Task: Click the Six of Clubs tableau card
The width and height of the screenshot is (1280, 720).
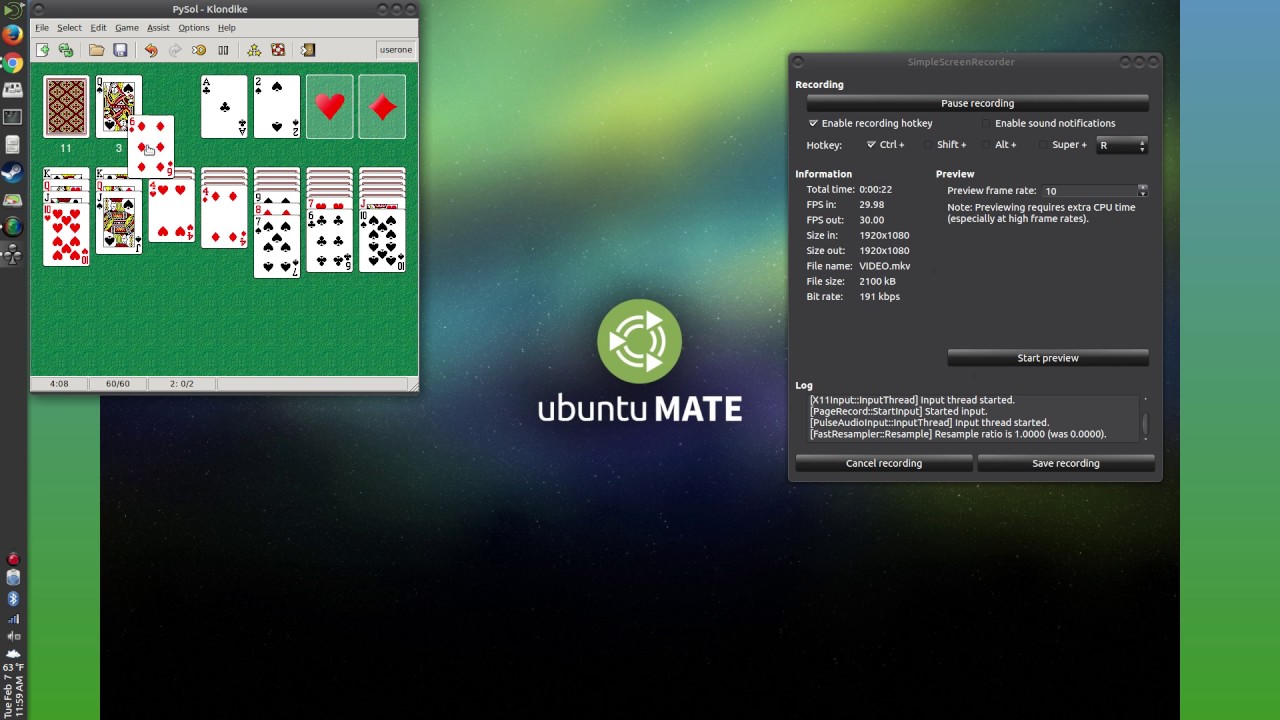Action: tap(330, 240)
